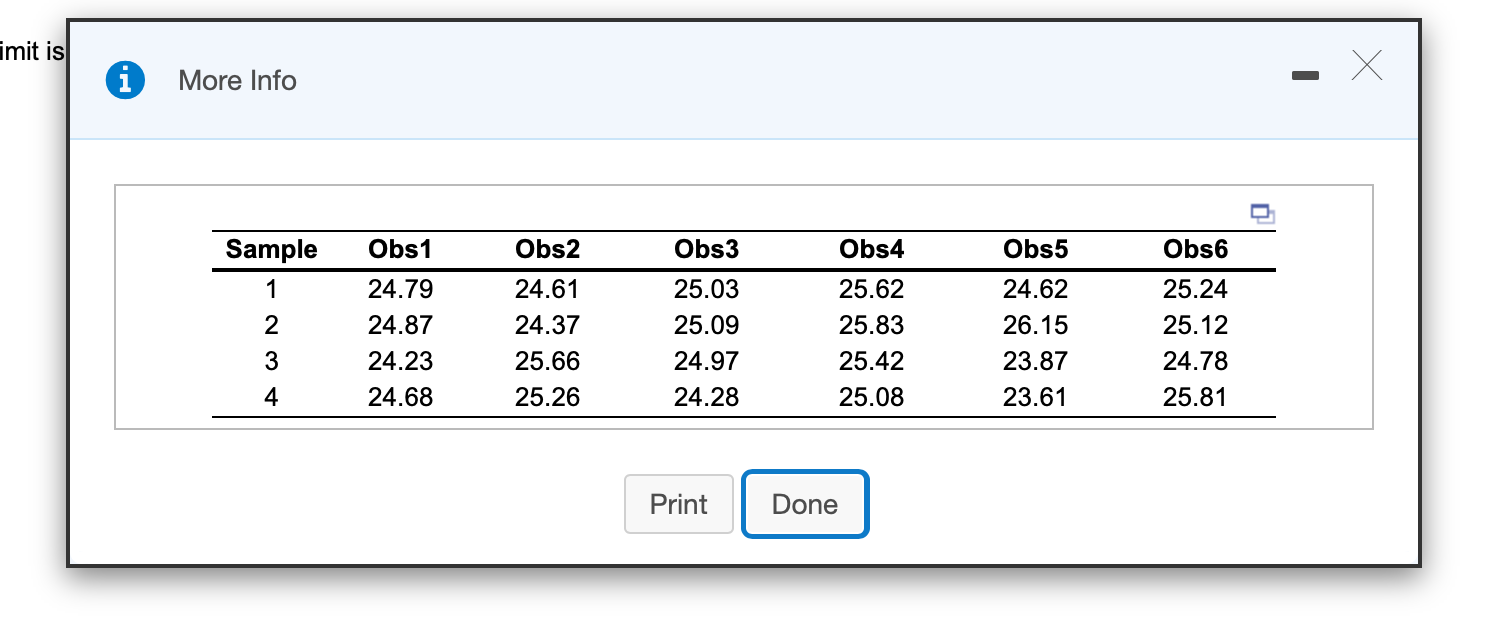This screenshot has width=1486, height=630.
Task: Click the partially hidden text behind the dialog
Action: pos(30,51)
